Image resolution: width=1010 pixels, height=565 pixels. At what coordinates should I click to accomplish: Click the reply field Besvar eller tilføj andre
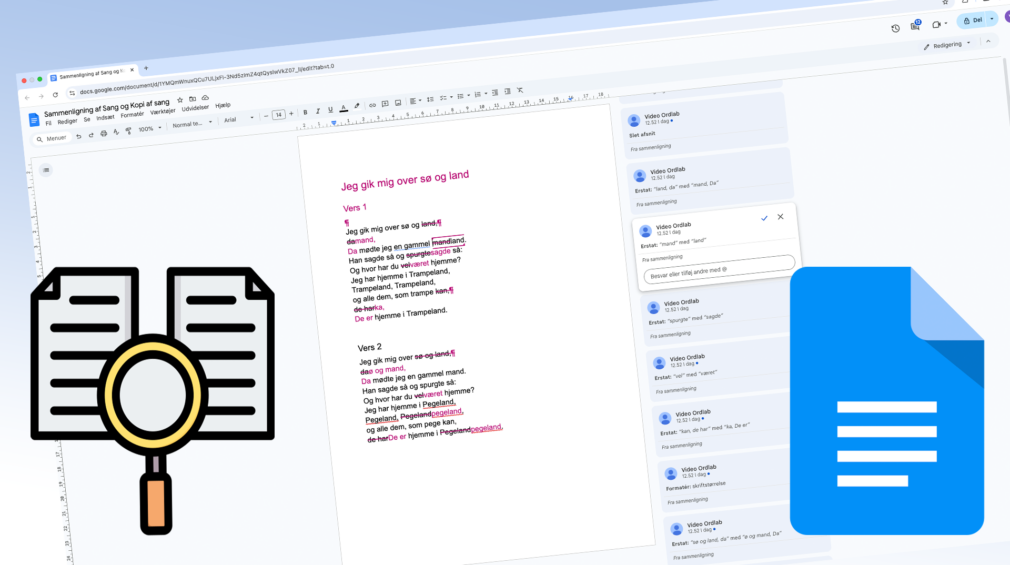point(719,269)
